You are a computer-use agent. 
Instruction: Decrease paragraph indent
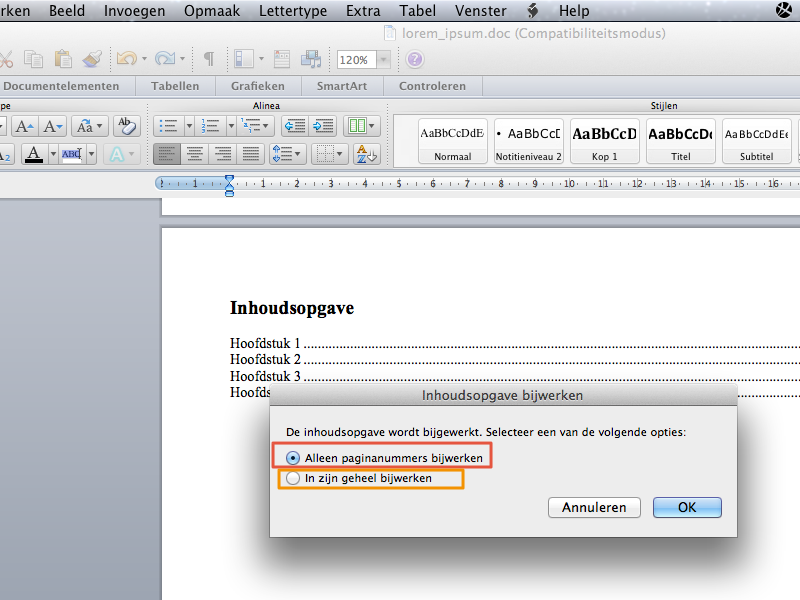coord(295,126)
